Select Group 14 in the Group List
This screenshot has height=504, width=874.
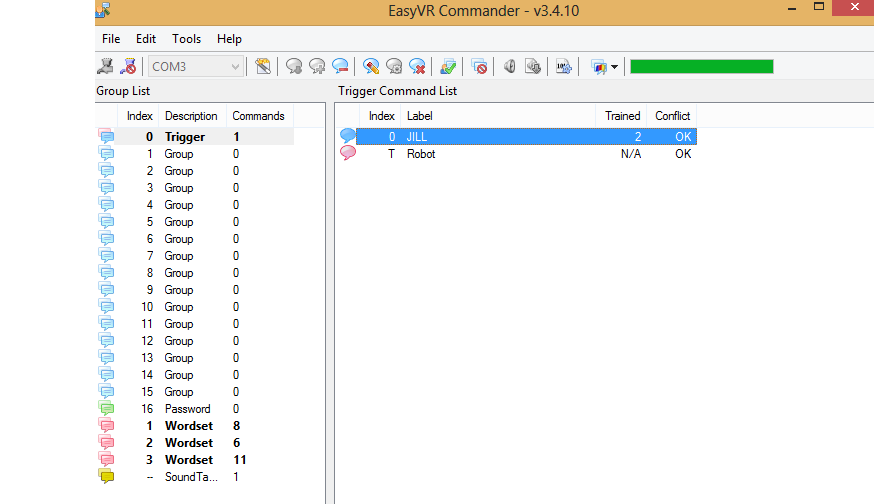pyautogui.click(x=195, y=375)
